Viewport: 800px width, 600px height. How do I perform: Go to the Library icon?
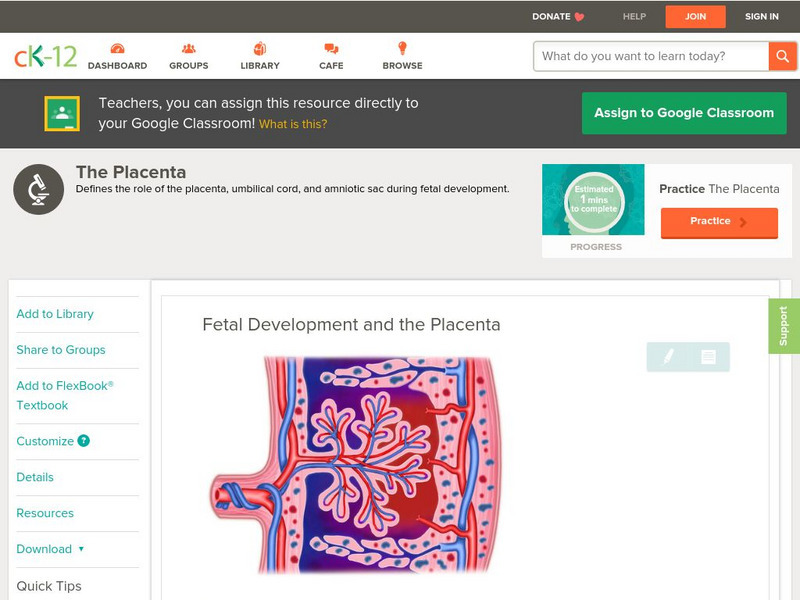260,49
